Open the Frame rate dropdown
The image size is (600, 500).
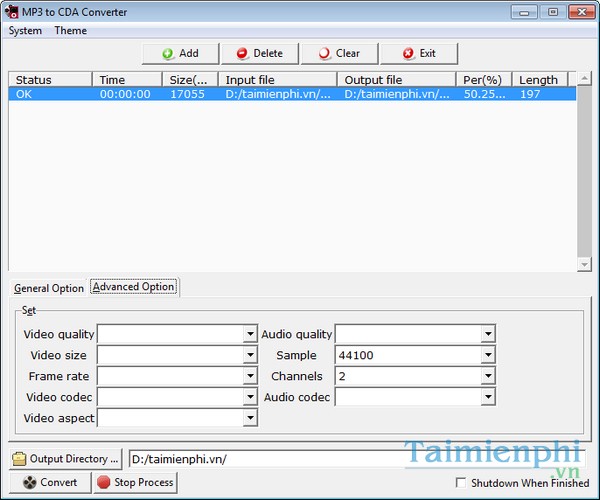click(x=250, y=376)
